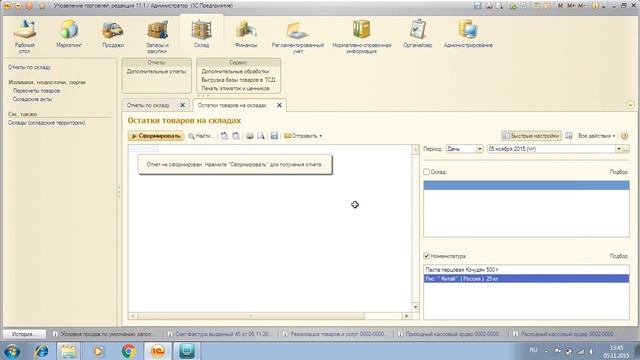Click the calculator M+ icon in title bar
Screen dimensions: 640x360
click(571, 6)
